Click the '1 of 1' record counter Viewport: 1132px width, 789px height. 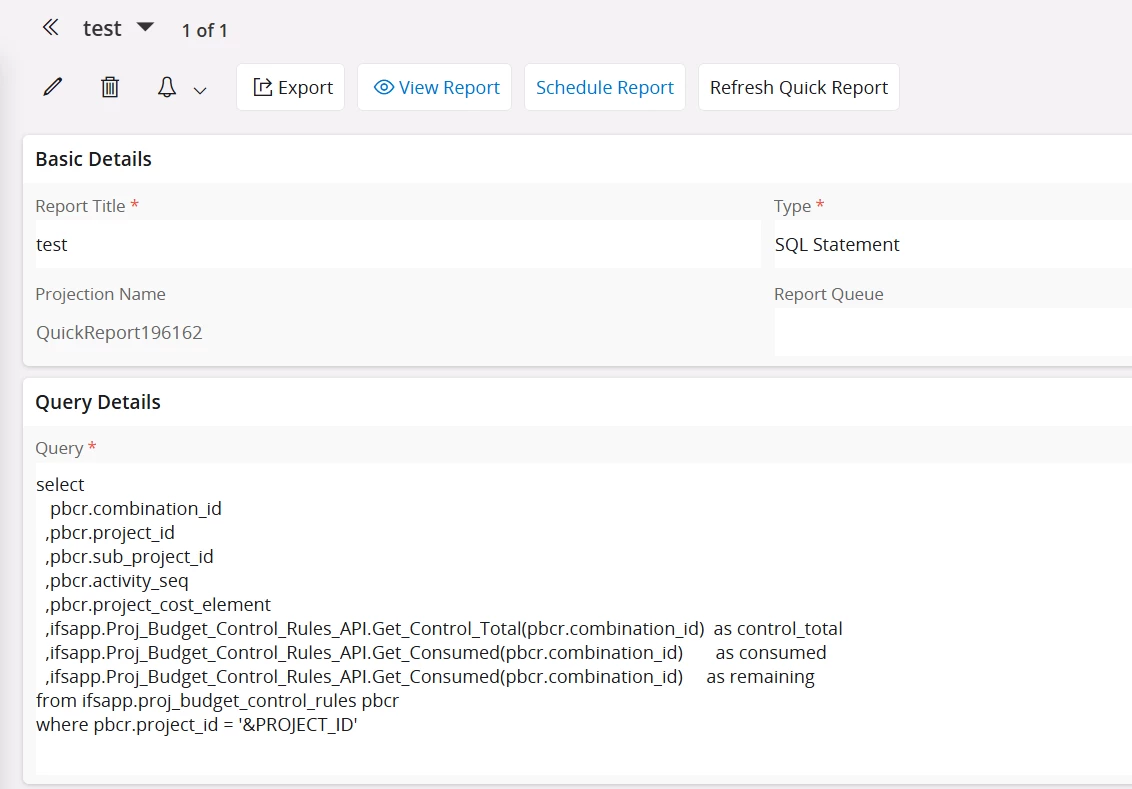(x=205, y=31)
